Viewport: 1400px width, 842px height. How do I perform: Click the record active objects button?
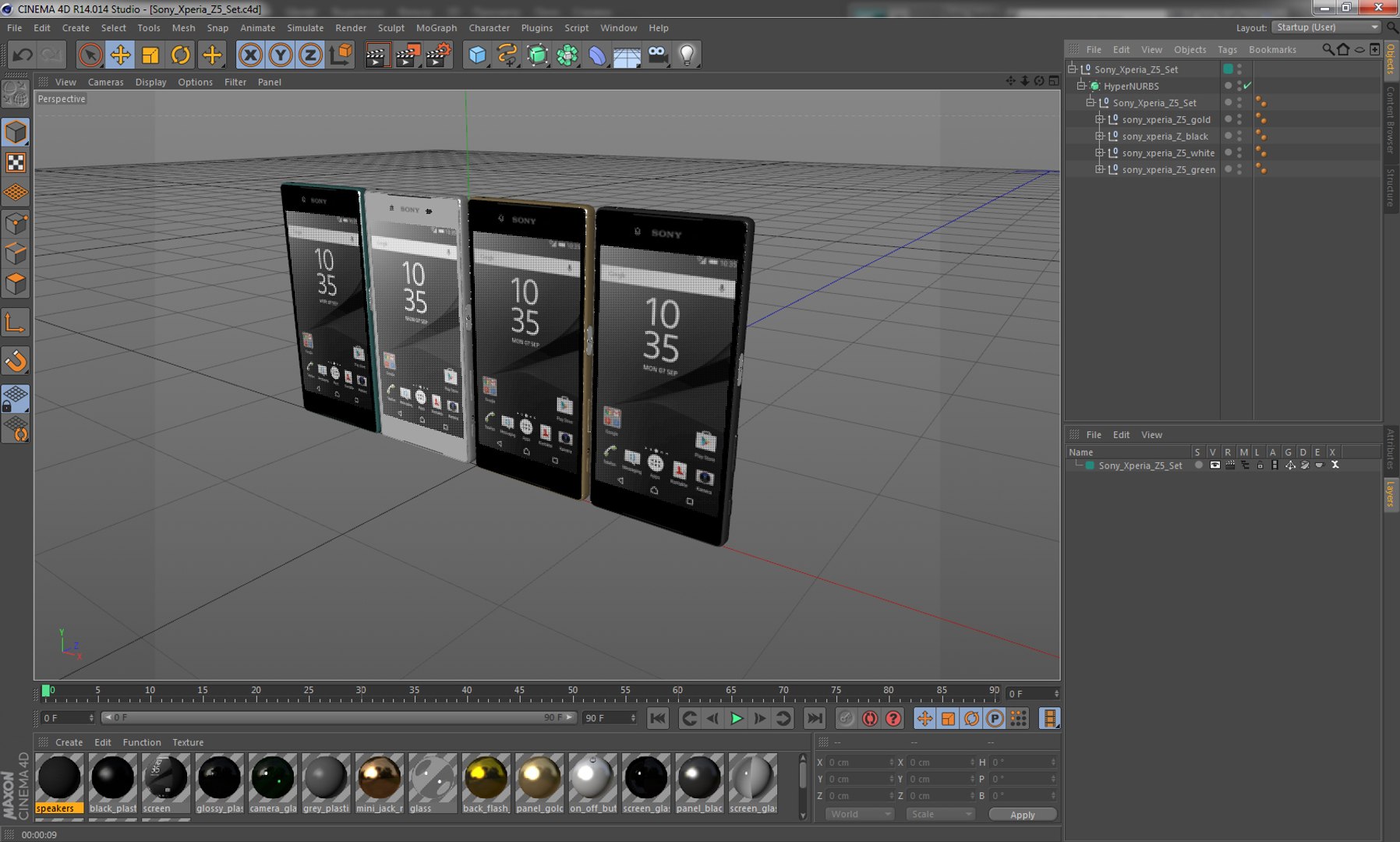point(846,718)
